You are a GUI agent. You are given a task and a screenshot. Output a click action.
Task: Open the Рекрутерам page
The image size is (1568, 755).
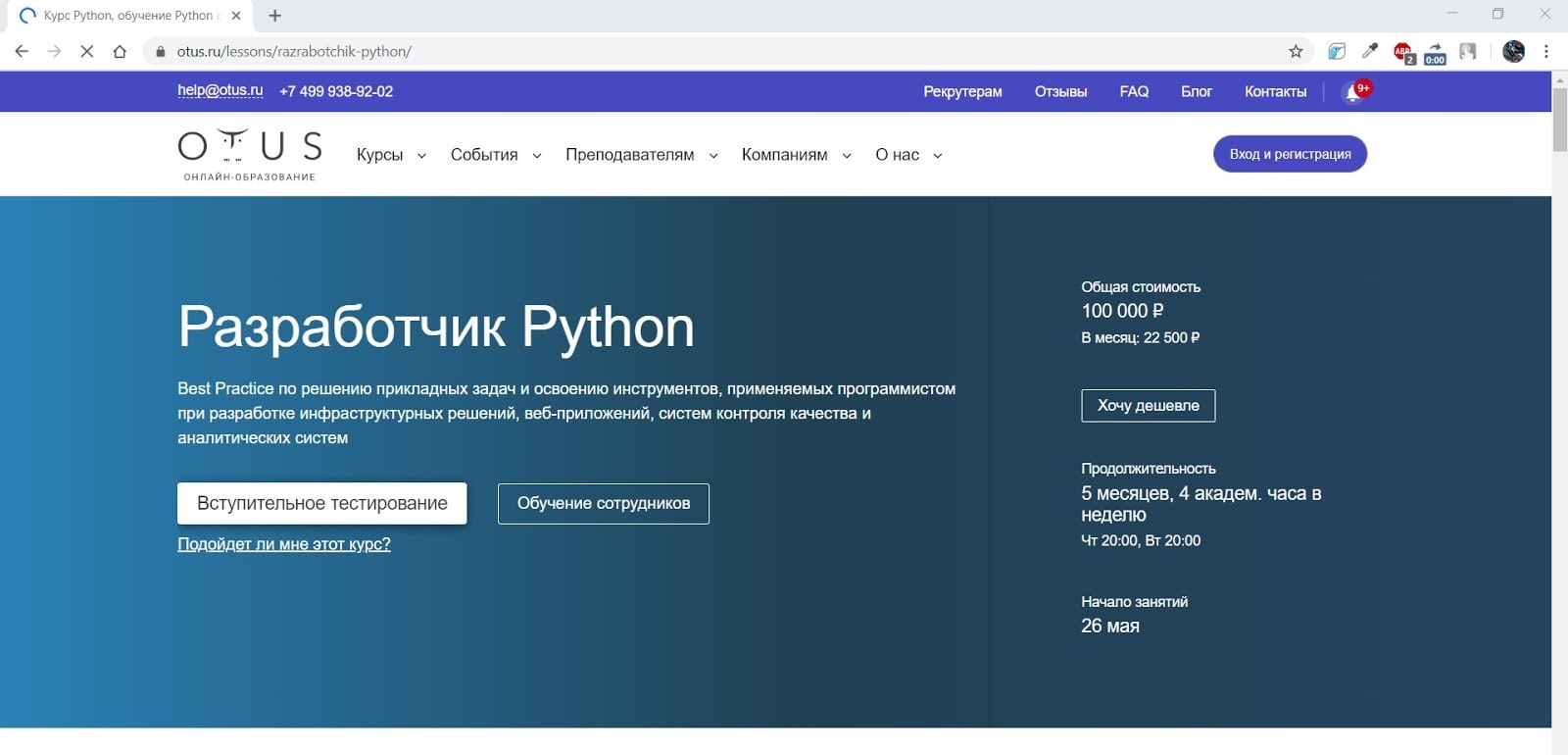pyautogui.click(x=962, y=91)
